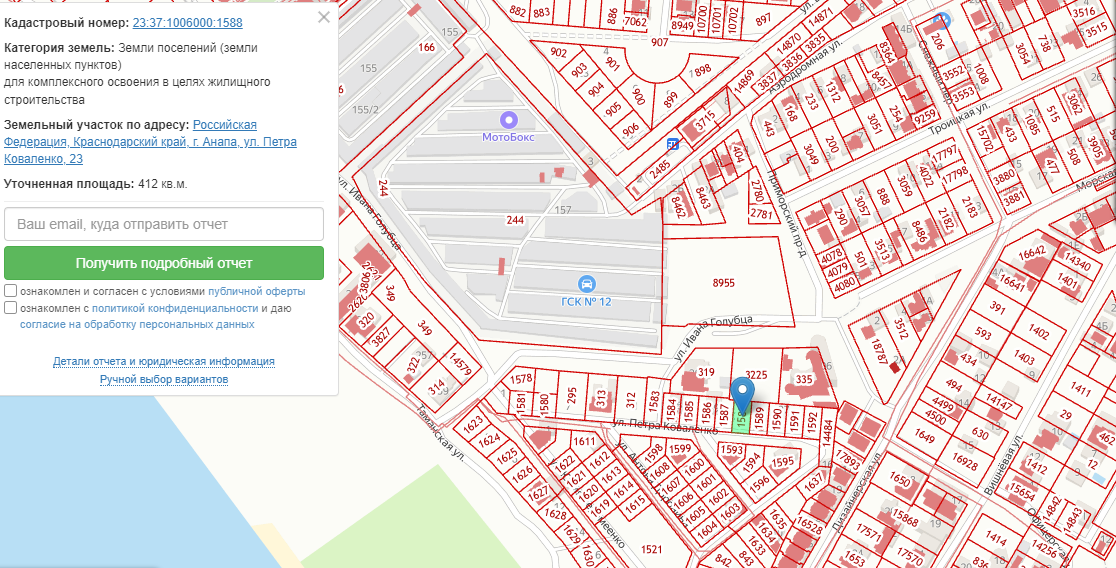Open the публичной оферты link
This screenshot has width=1116, height=568.
point(256,291)
